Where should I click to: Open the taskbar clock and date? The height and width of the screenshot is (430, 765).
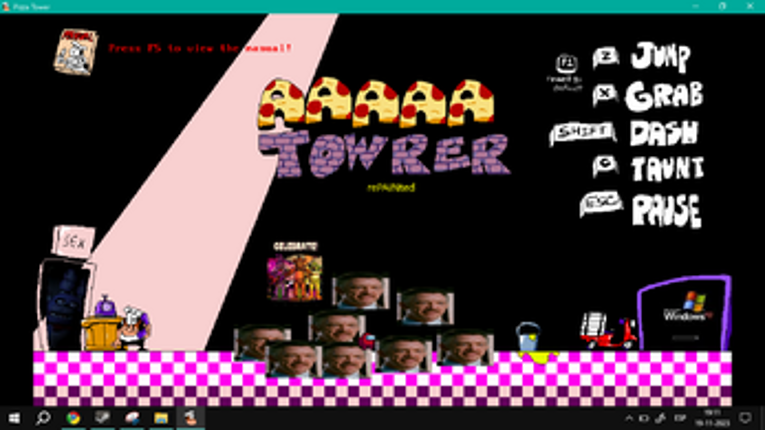(712, 418)
